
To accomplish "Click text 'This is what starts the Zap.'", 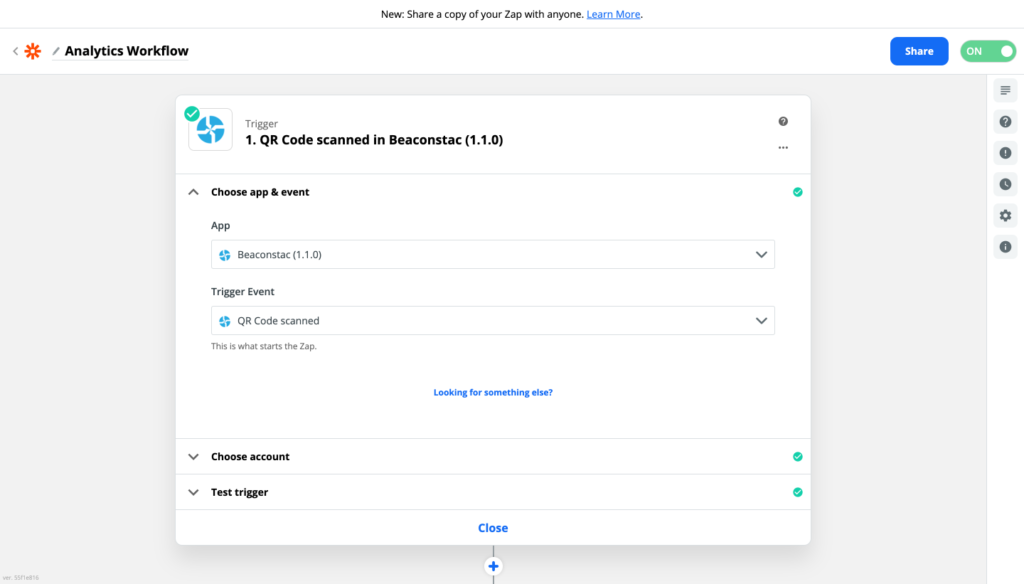I will [x=264, y=346].
